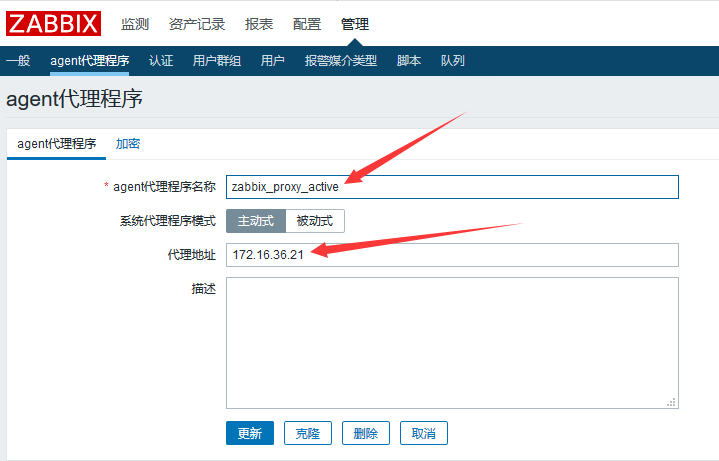
Task: Click inside the 描述 text area
Action: (452, 342)
